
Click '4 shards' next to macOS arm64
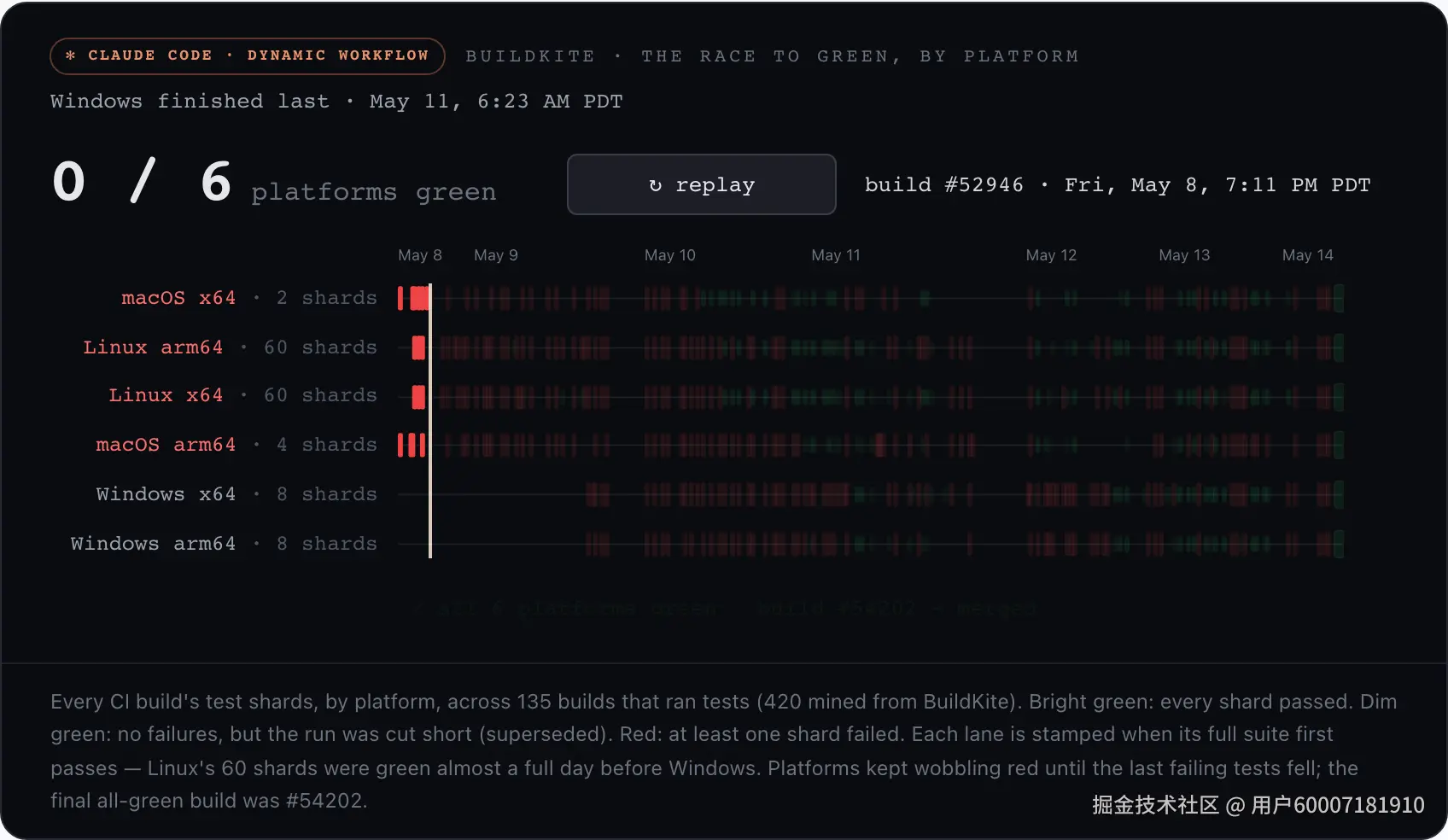(x=326, y=445)
